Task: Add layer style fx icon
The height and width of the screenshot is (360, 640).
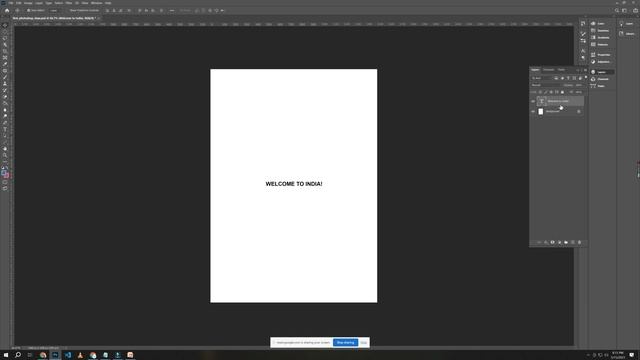Action: (546, 242)
